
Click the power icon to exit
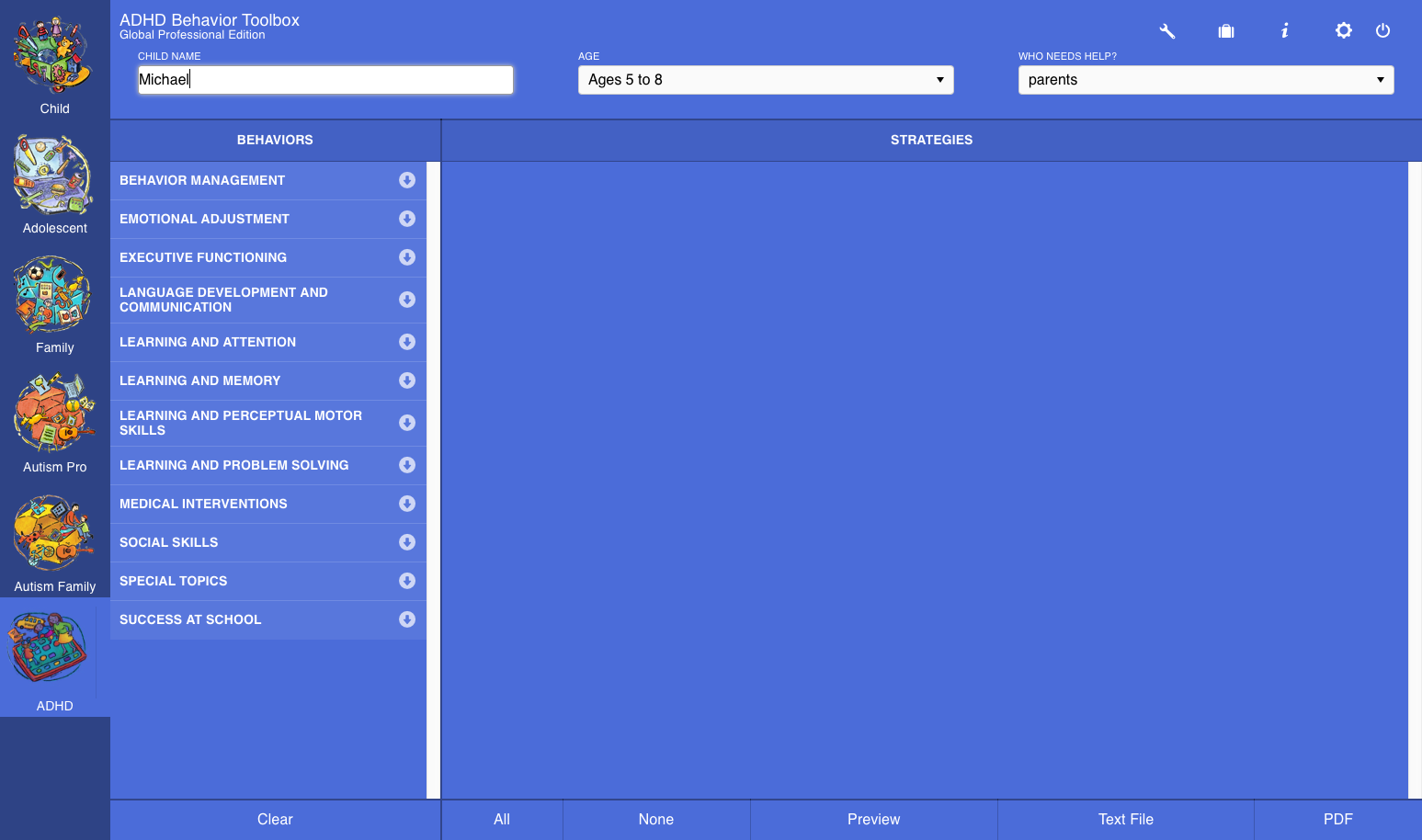click(1382, 31)
